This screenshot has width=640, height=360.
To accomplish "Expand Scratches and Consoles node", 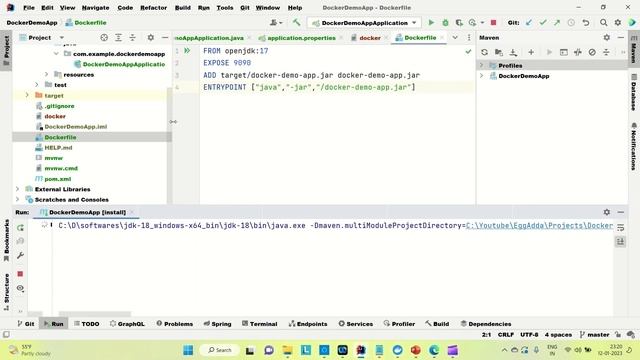I will click(18, 200).
